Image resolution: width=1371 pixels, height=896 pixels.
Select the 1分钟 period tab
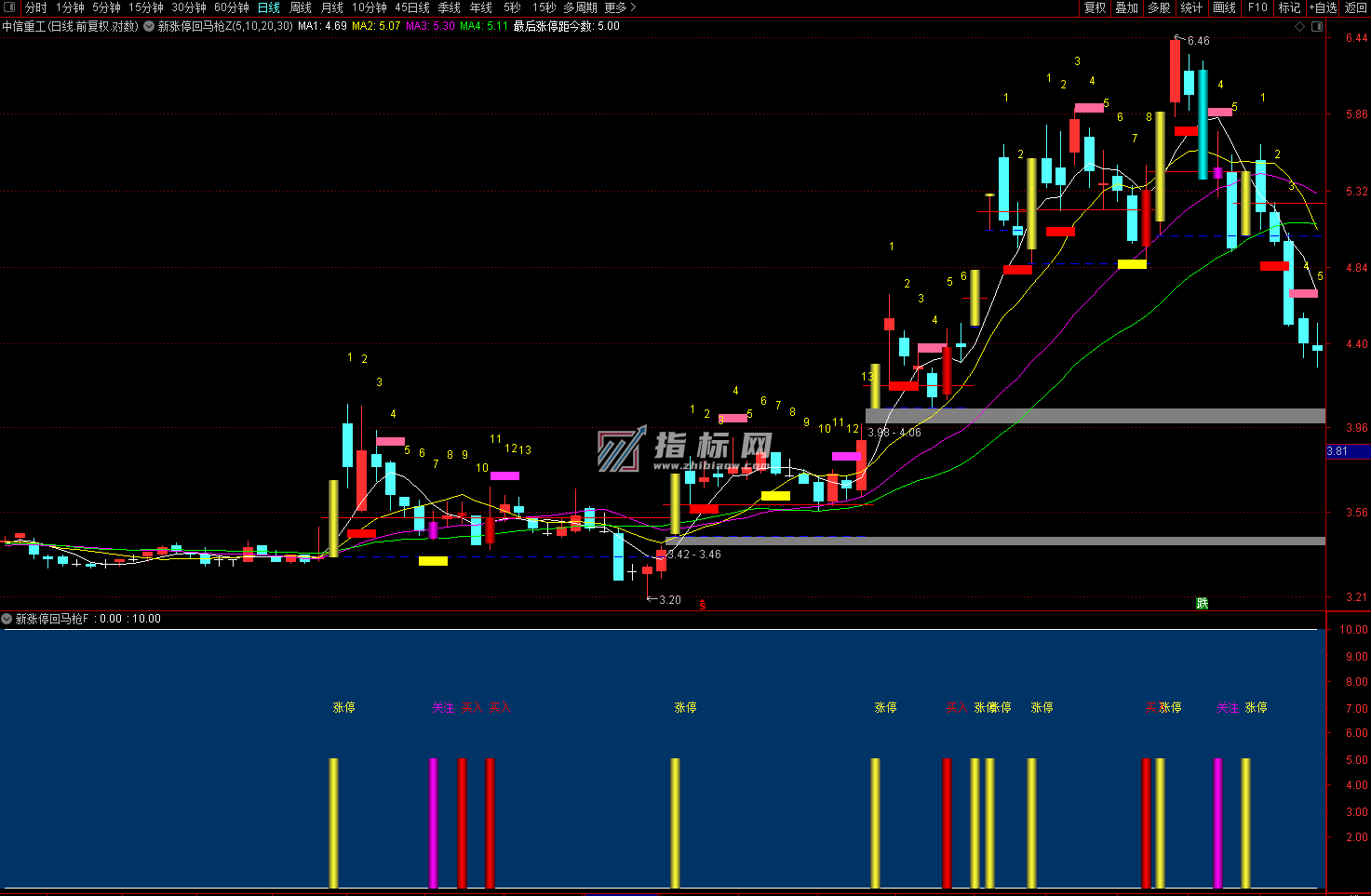point(70,7)
